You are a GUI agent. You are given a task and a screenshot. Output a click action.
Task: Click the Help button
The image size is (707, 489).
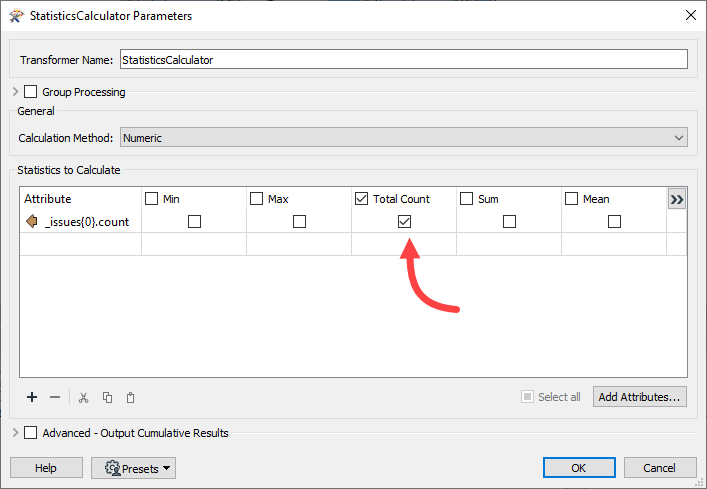click(46, 468)
